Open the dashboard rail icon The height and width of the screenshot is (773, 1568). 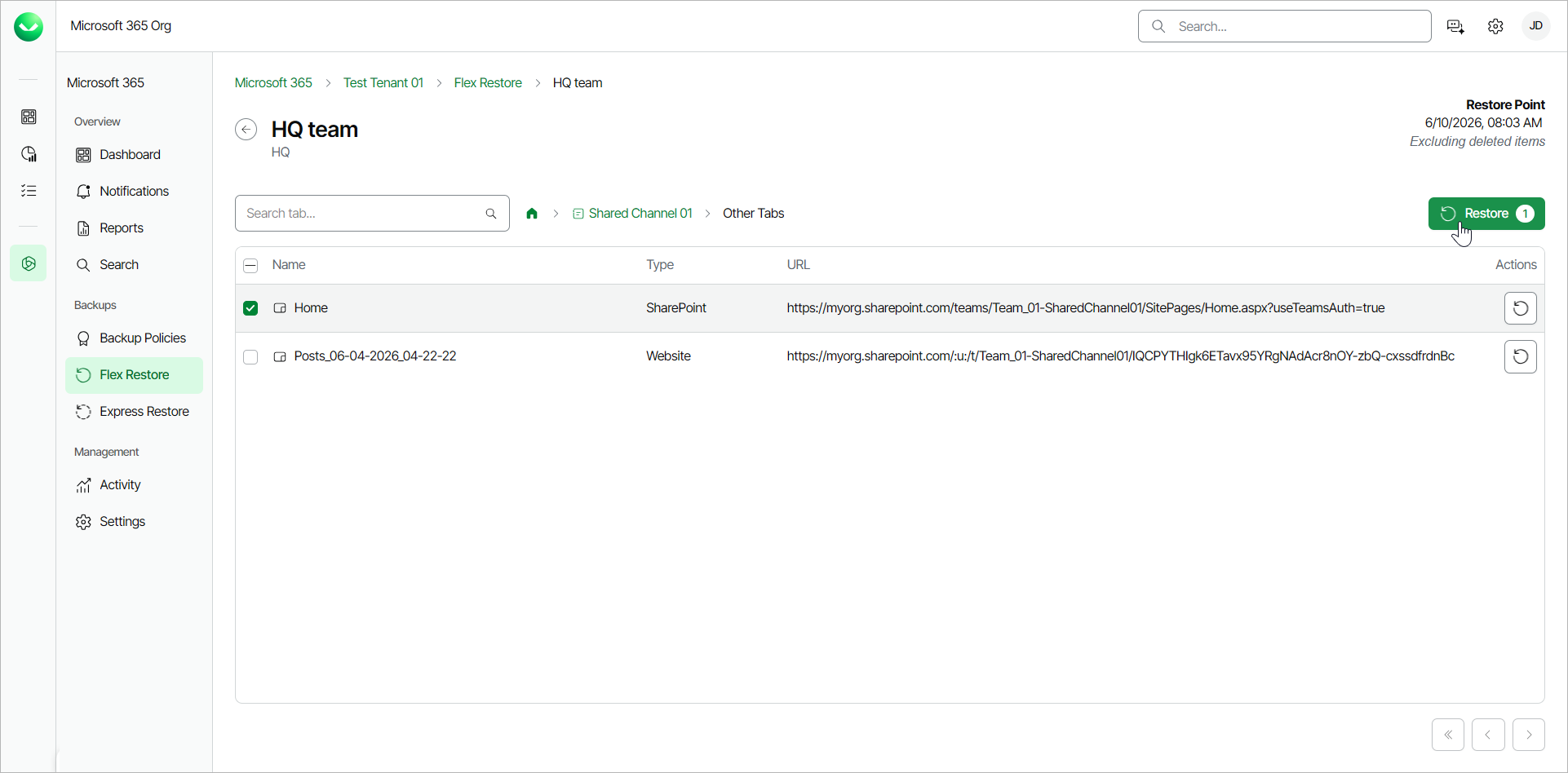coord(29,117)
